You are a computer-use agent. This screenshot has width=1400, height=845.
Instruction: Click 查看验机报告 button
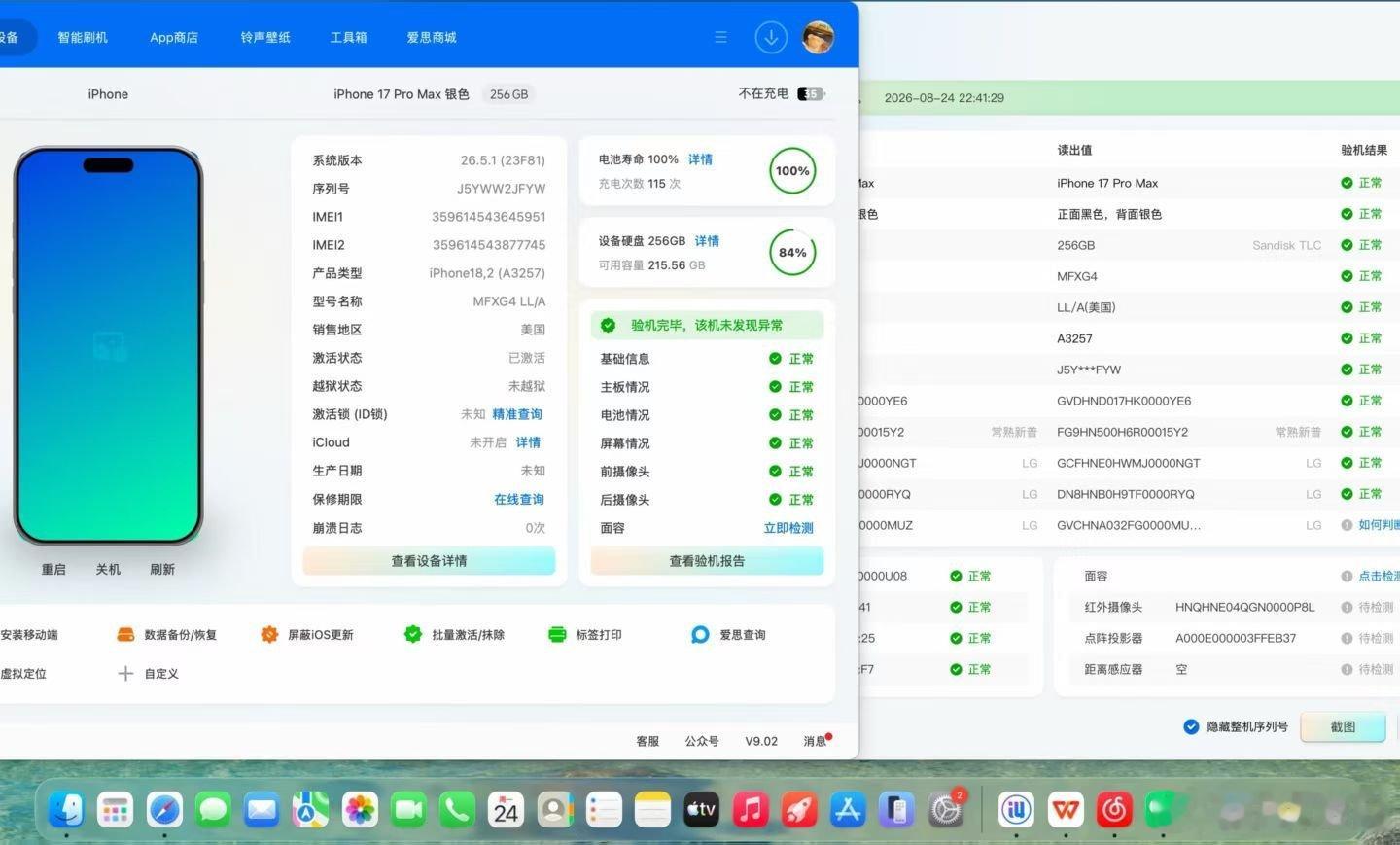point(707,561)
